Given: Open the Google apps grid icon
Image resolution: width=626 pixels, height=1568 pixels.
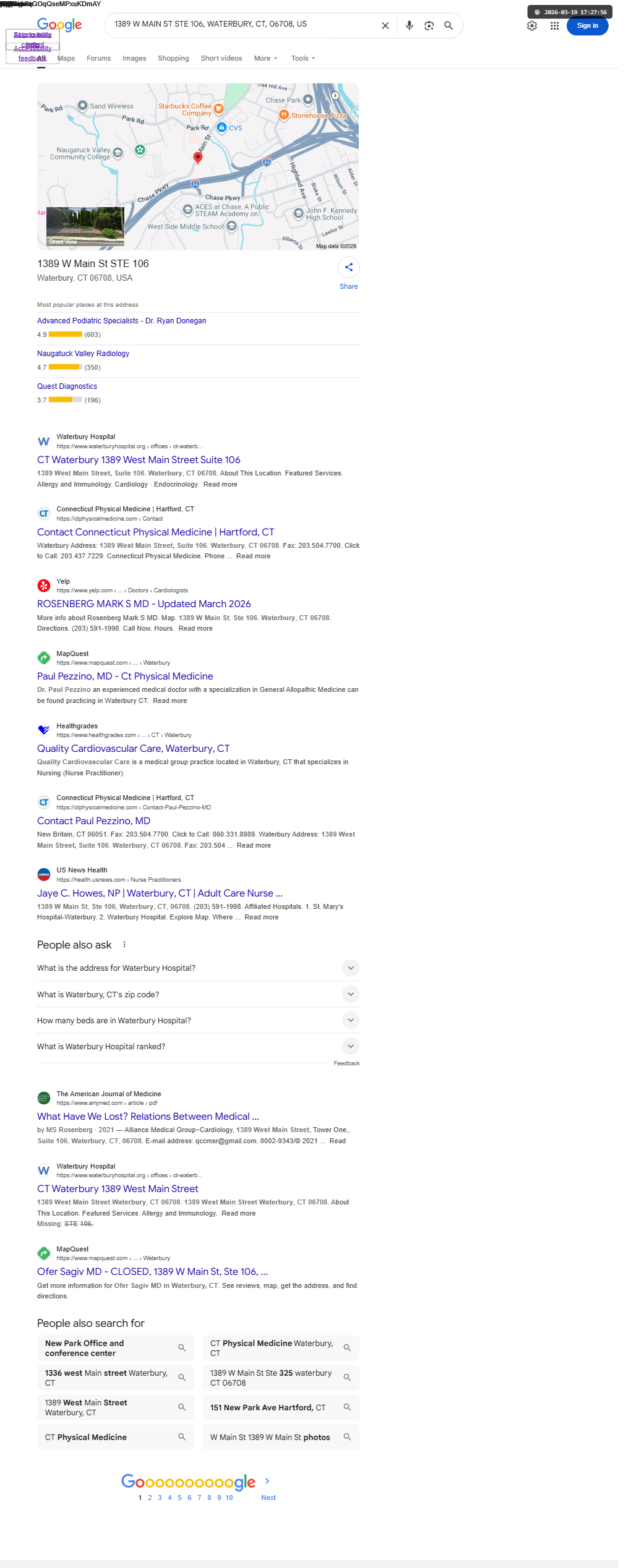Looking at the screenshot, I should (x=555, y=26).
